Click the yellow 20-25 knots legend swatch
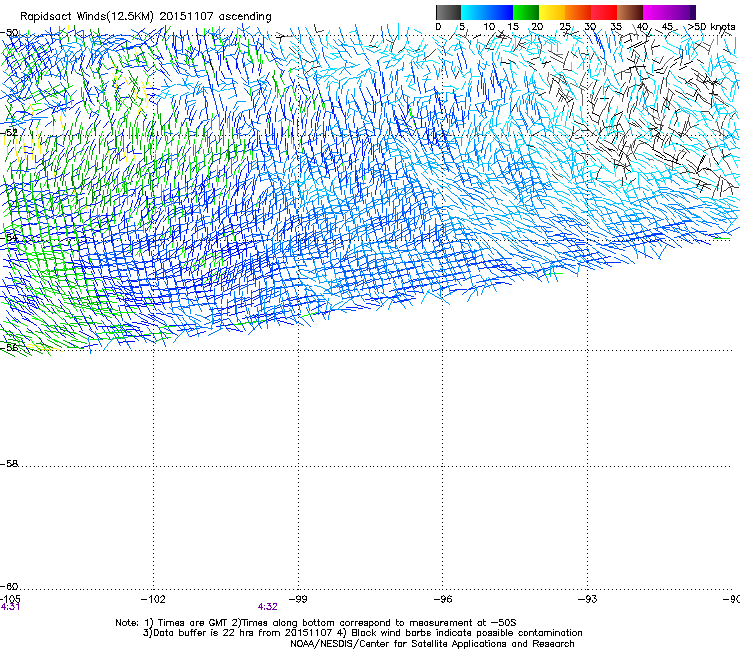Viewport: 740px width, 650px height. click(552, 12)
